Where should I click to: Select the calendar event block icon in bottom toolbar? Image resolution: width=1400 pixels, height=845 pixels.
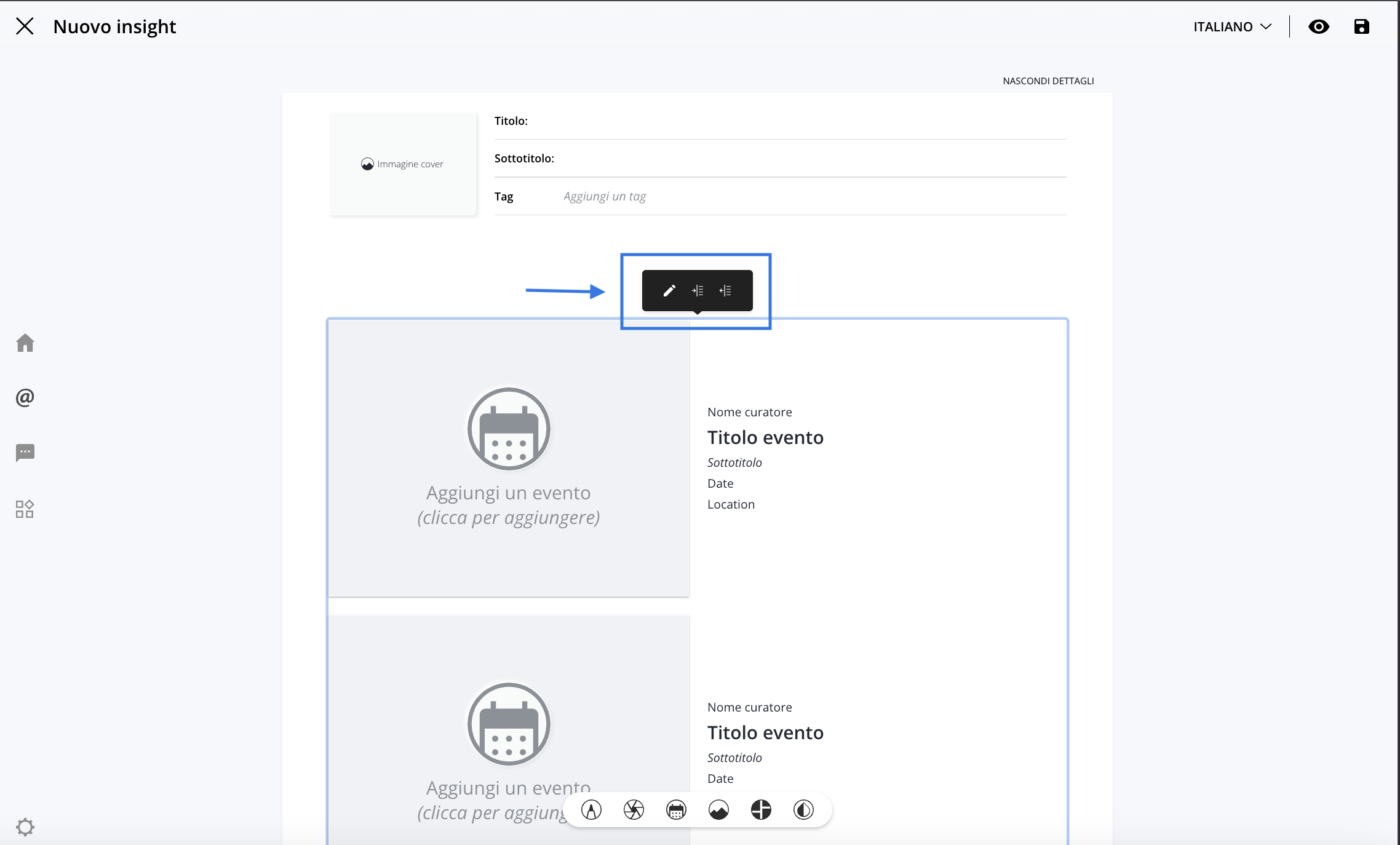676,810
